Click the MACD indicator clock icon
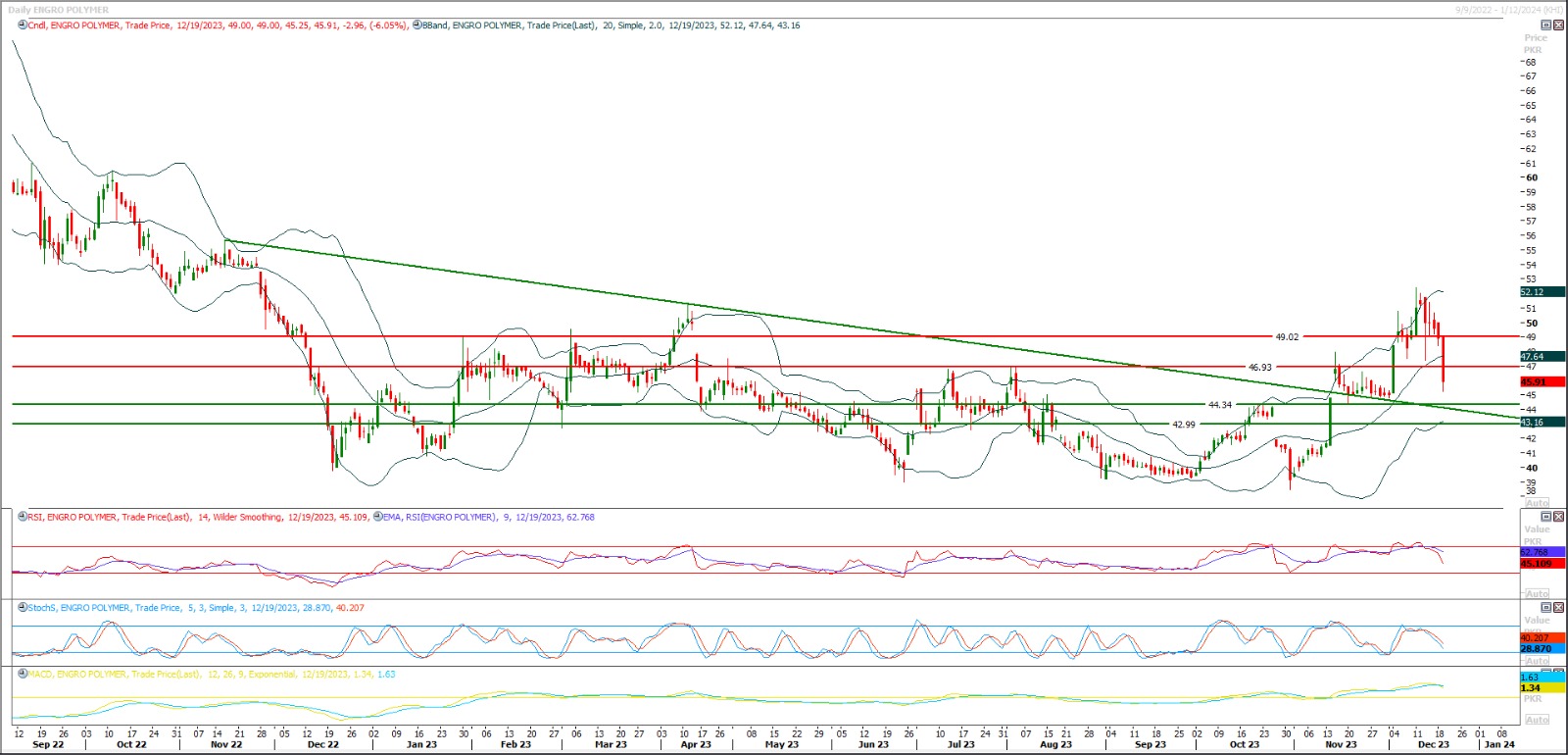1568x755 pixels. click(23, 675)
